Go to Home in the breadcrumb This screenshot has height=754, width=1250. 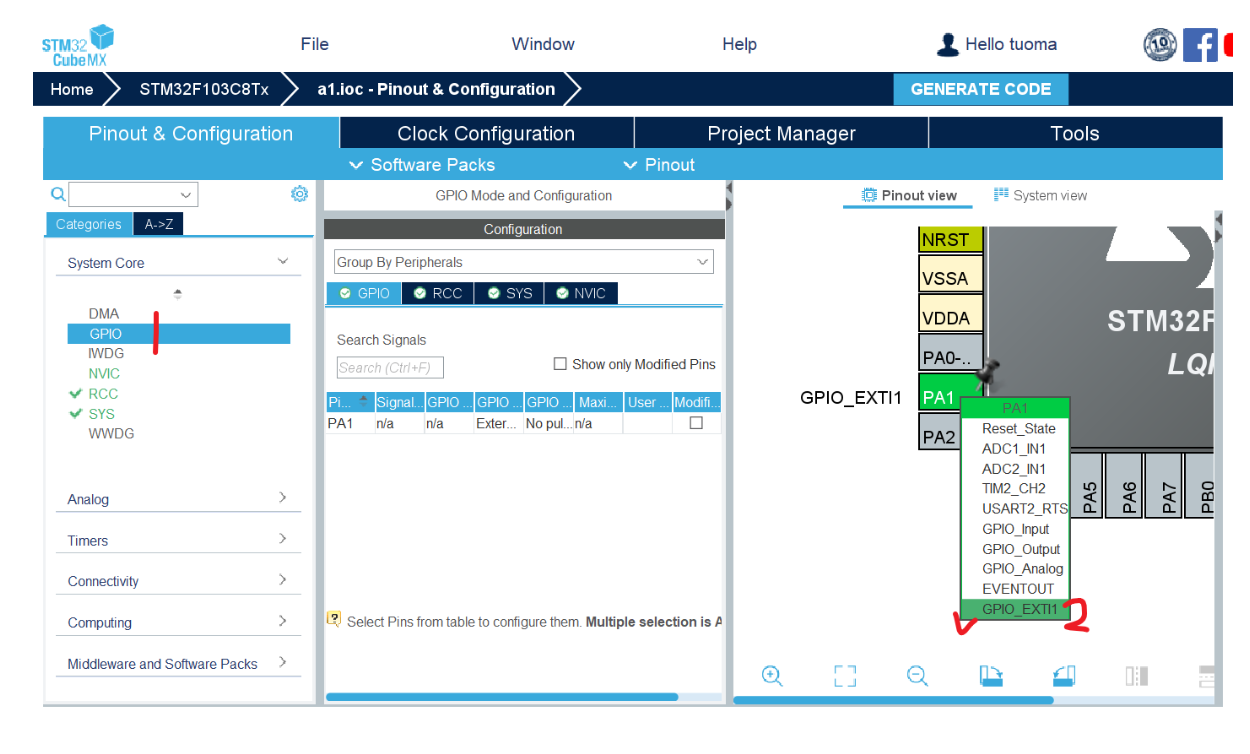pos(72,89)
